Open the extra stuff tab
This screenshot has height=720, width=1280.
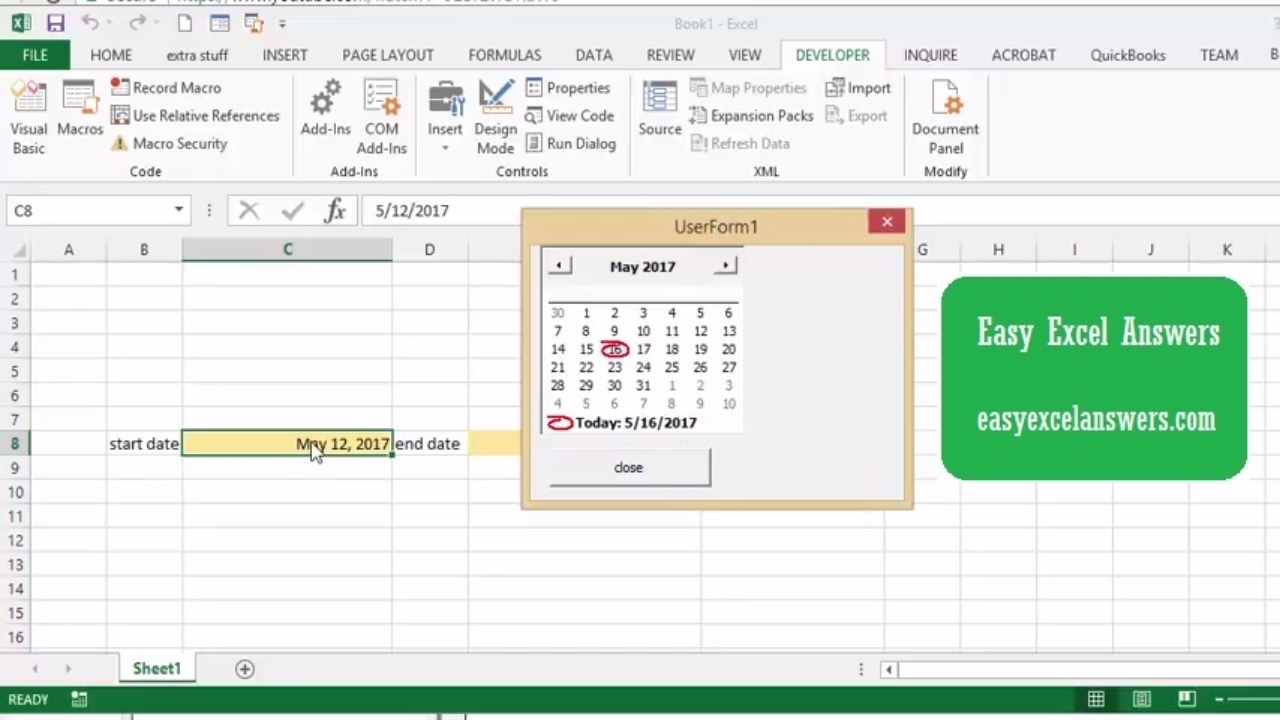(x=197, y=55)
